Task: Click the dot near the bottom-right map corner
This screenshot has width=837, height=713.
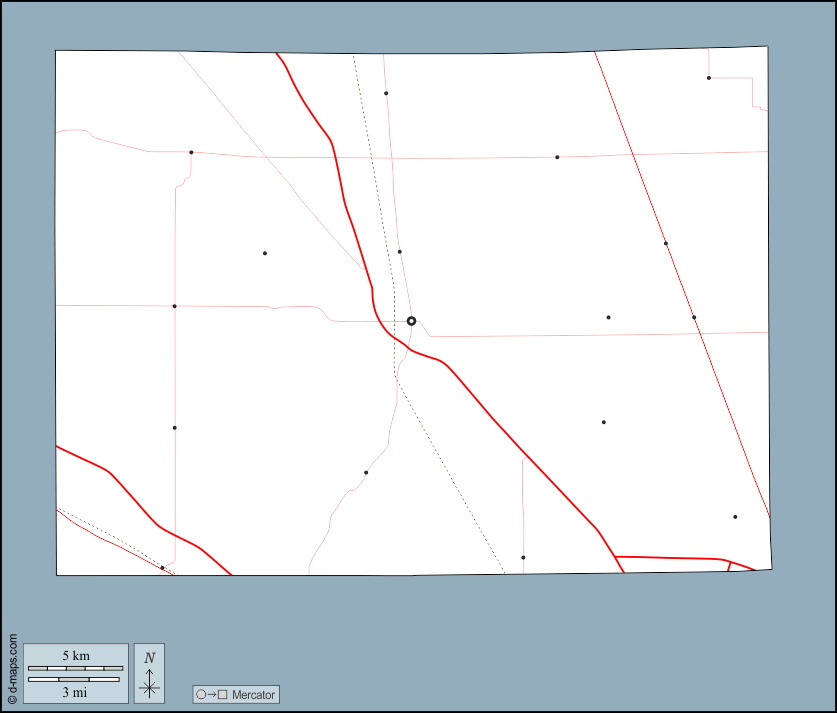Action: point(735,517)
